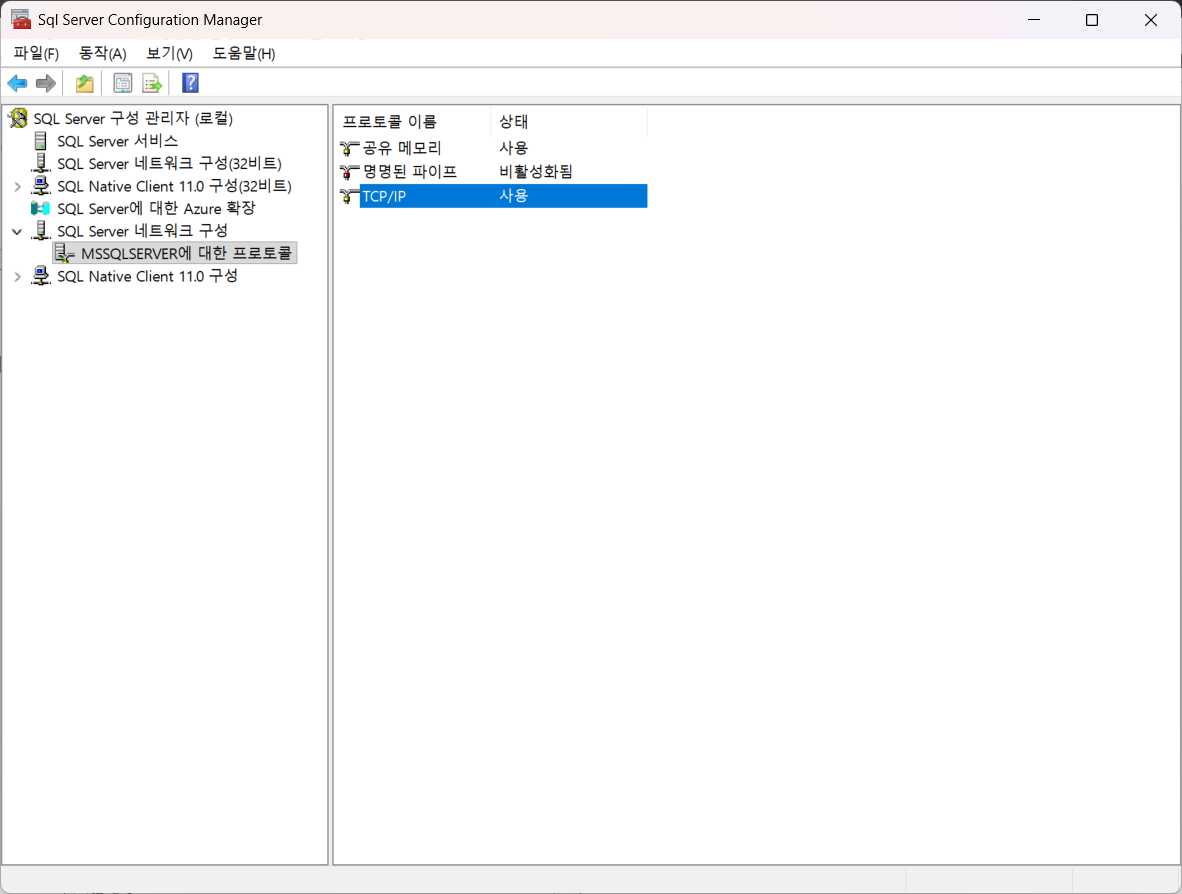Click the SQL Server 구성 관리자 root icon

pos(18,118)
